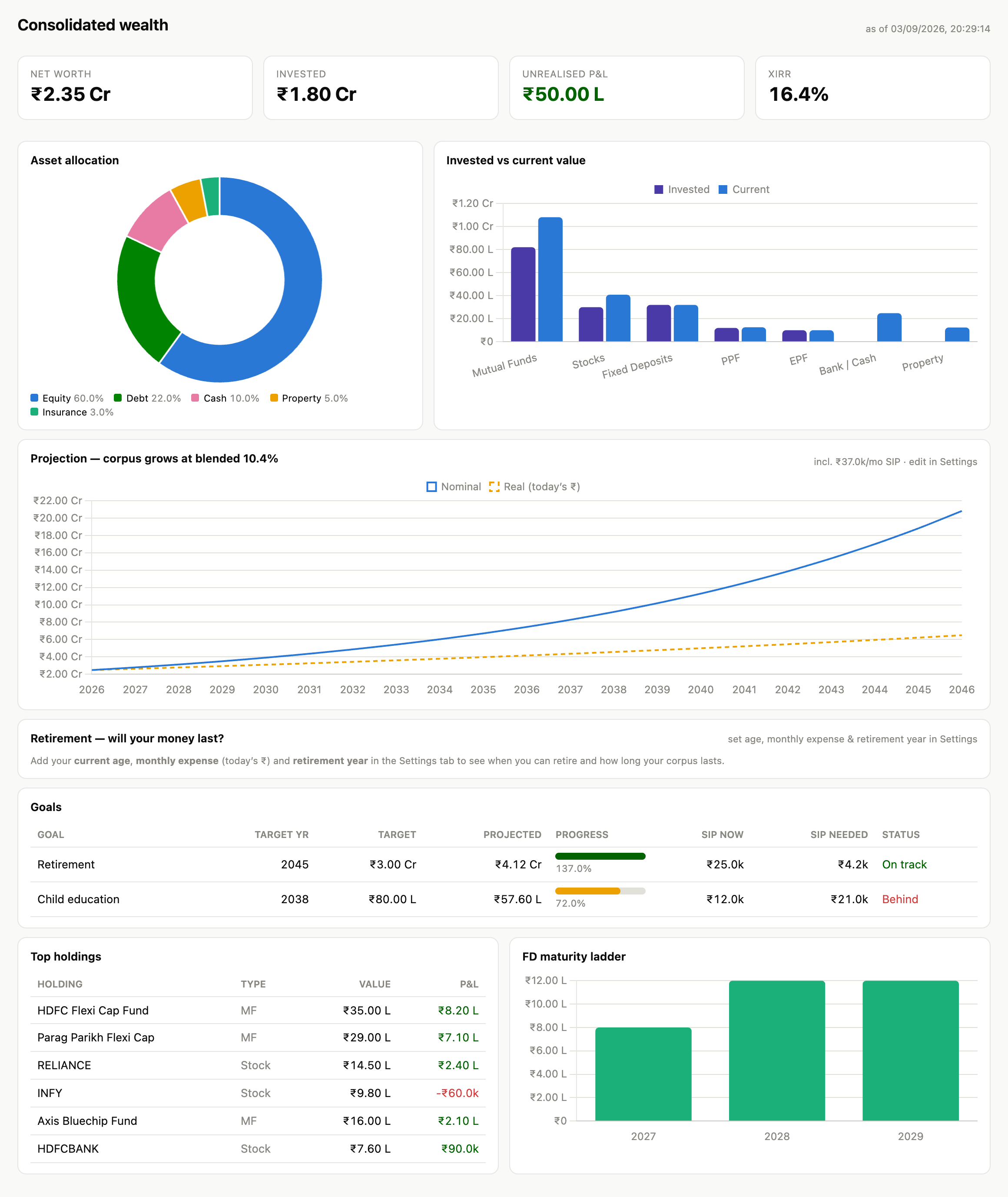
Task: Click the VALUE column header in Top holdings
Action: (374, 984)
